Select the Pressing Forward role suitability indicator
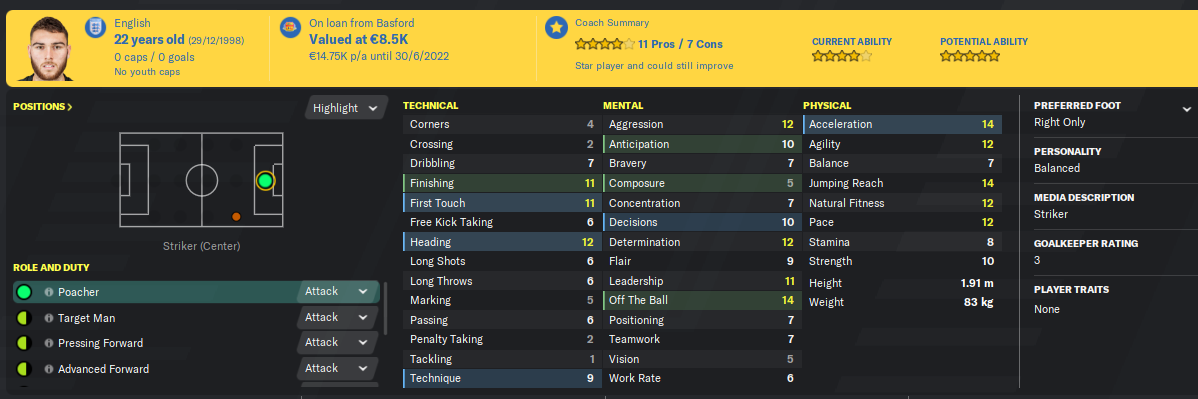 (24, 343)
